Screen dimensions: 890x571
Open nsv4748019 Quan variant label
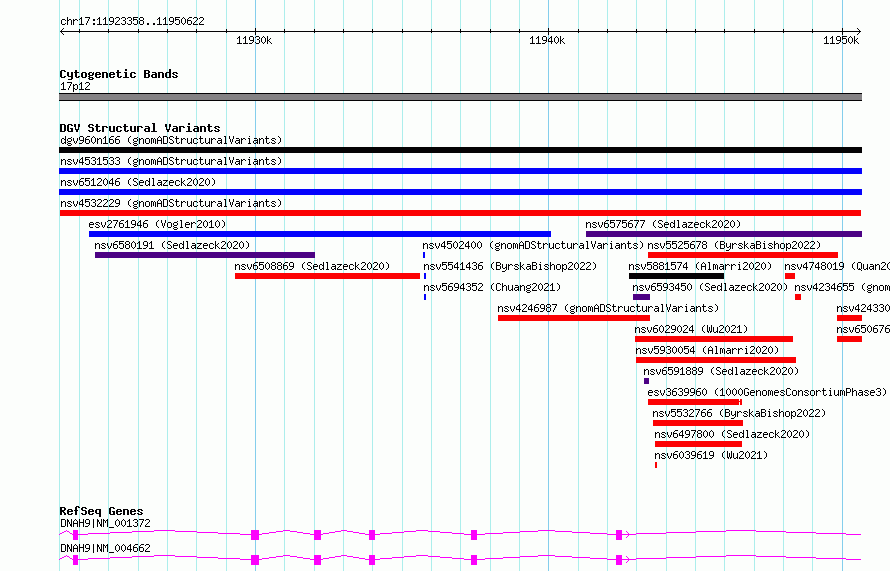click(x=837, y=266)
